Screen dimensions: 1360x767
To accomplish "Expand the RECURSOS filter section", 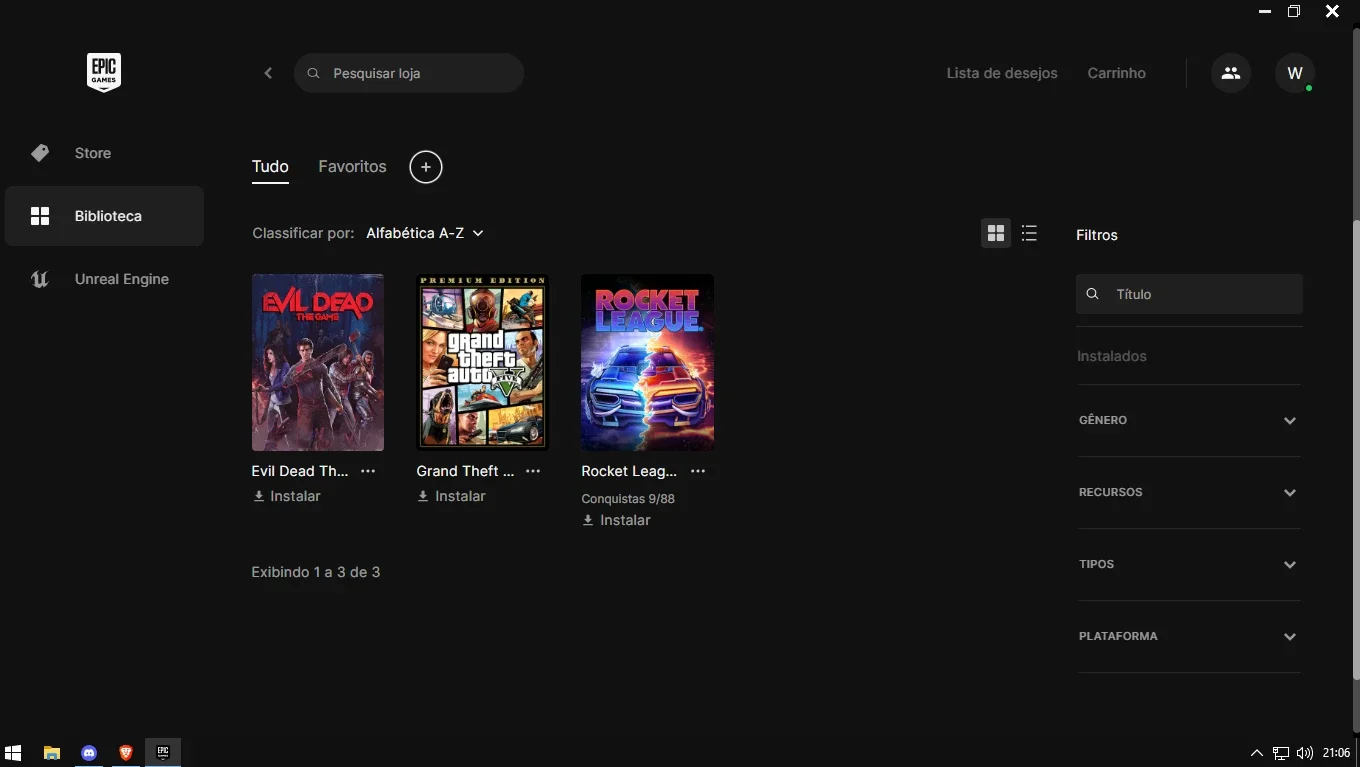I will pyautogui.click(x=1189, y=492).
